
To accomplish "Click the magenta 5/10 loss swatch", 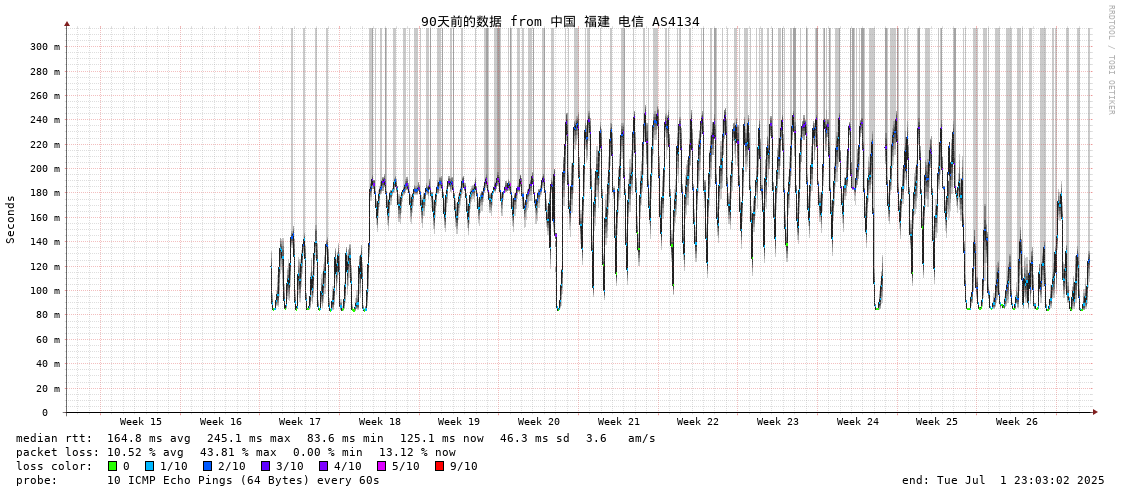I will [381, 466].
